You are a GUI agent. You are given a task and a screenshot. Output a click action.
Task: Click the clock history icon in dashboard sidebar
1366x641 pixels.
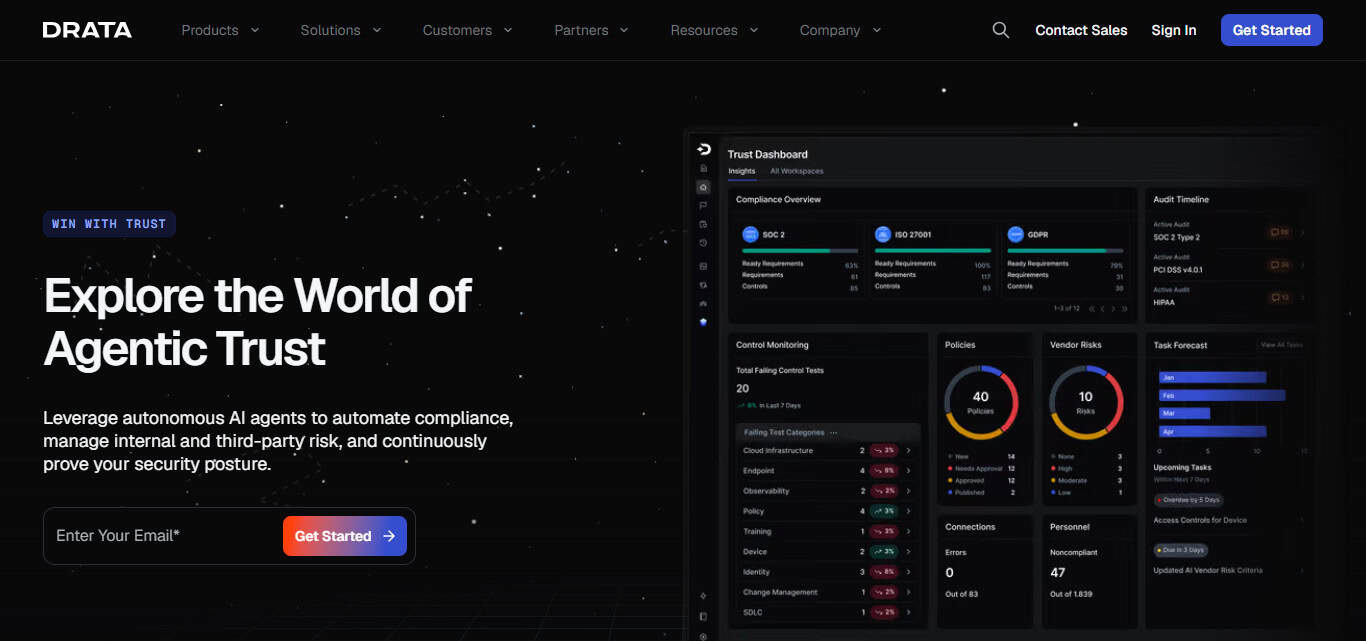coord(703,243)
